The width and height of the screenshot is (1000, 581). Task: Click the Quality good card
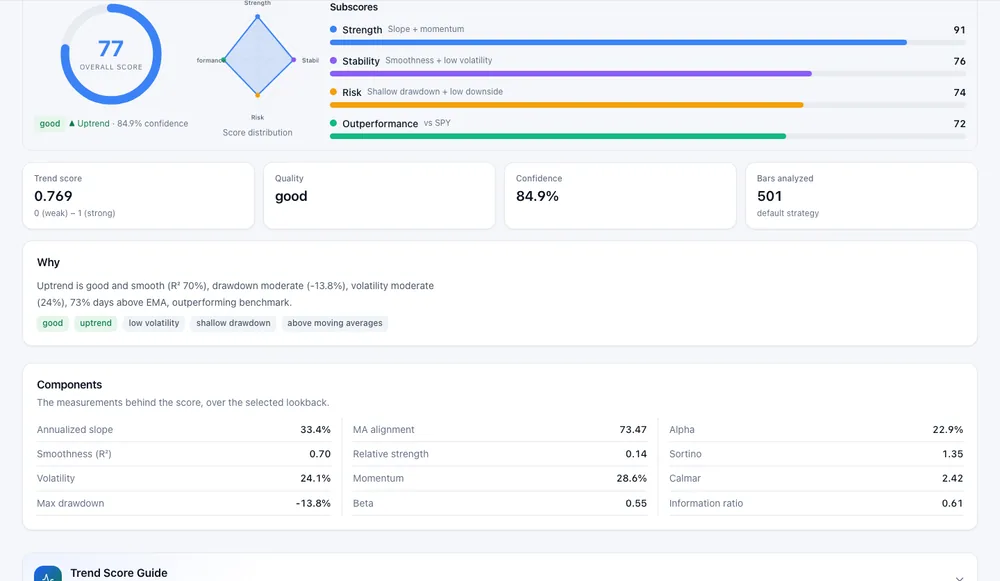[379, 196]
